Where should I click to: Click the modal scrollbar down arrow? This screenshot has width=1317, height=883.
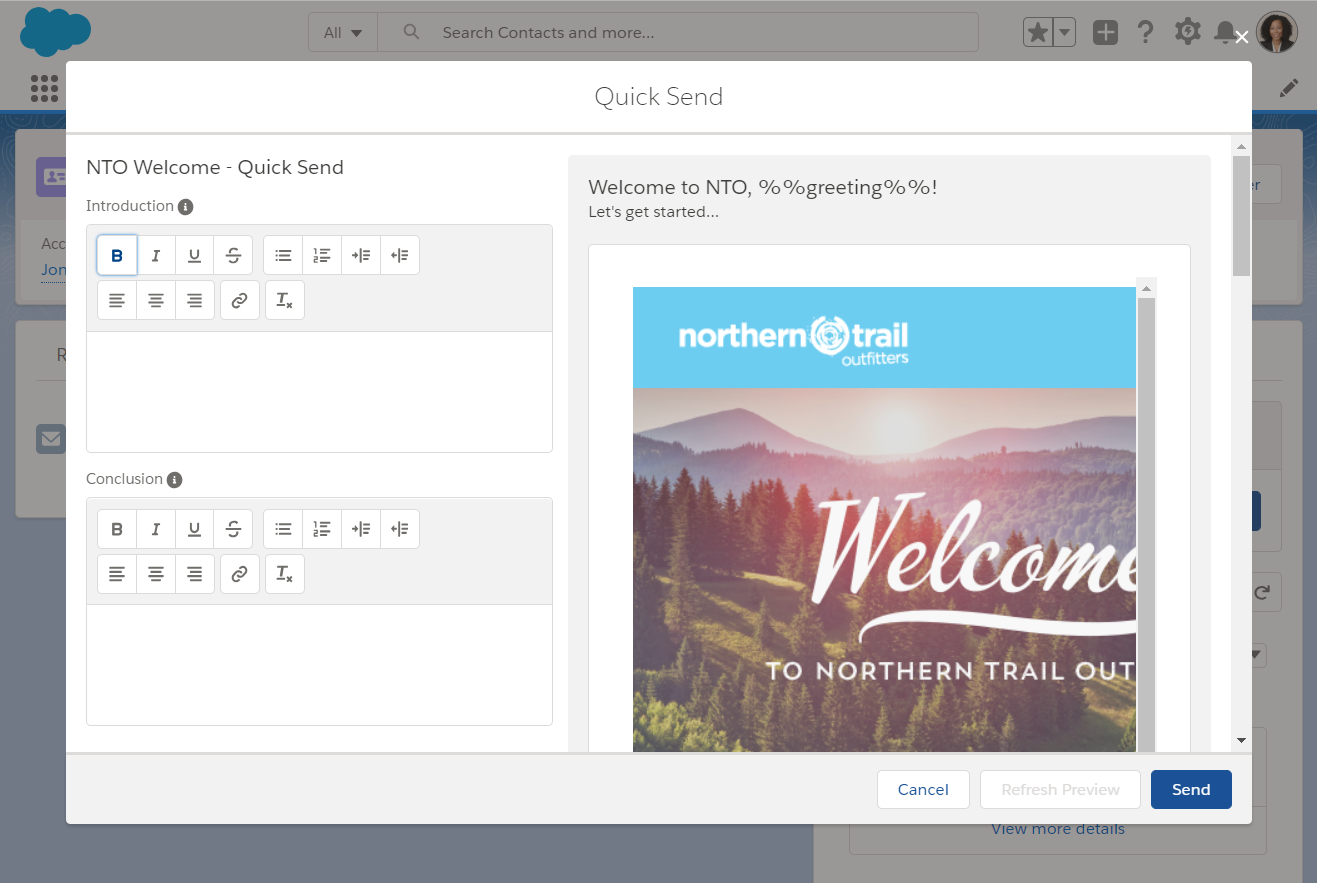(1241, 740)
